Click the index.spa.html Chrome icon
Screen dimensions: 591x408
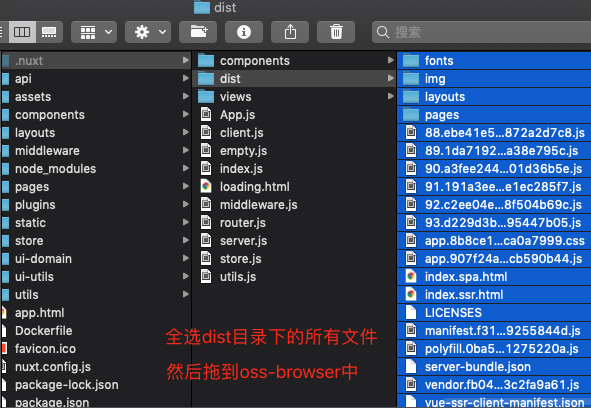(411, 276)
